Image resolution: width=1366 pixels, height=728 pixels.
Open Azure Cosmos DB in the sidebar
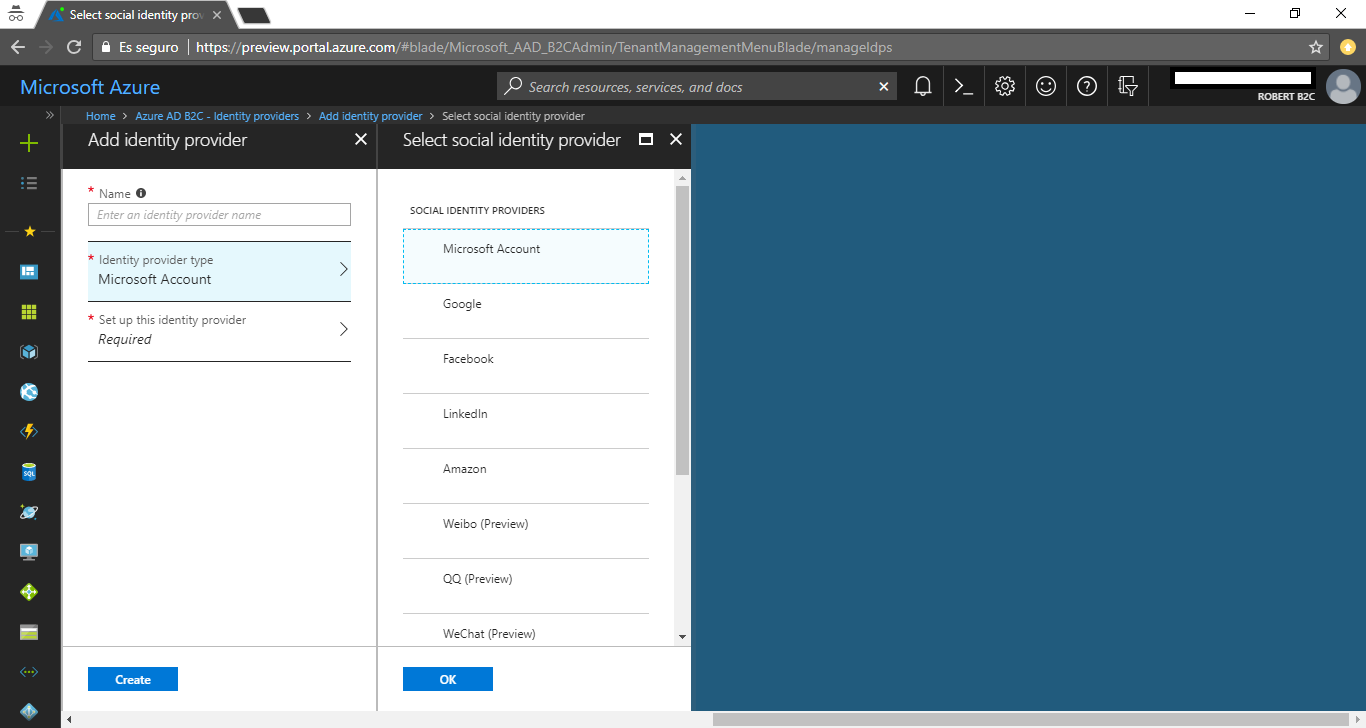coord(29,511)
